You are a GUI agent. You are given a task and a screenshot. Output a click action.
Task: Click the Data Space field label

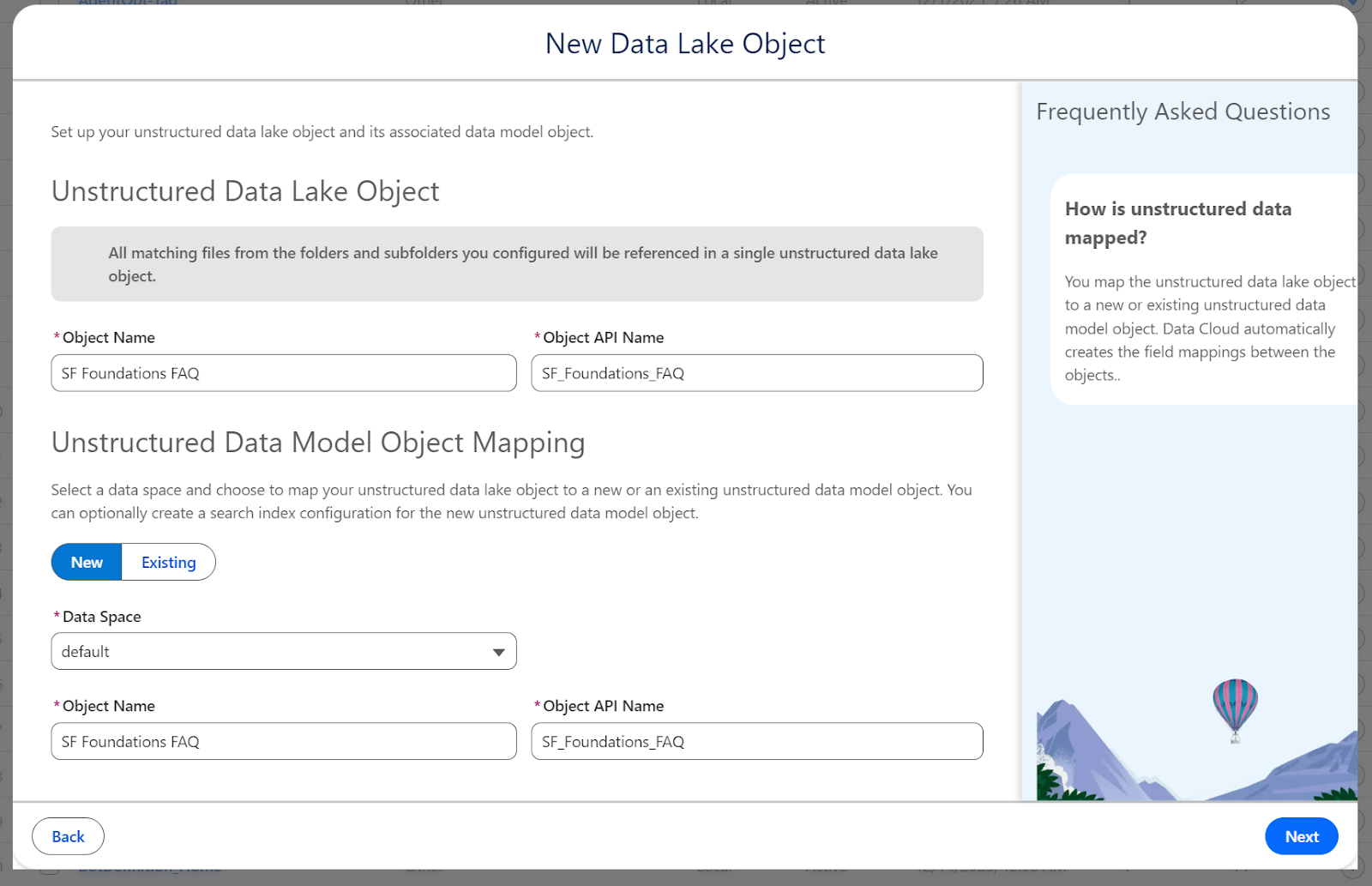[101, 617]
